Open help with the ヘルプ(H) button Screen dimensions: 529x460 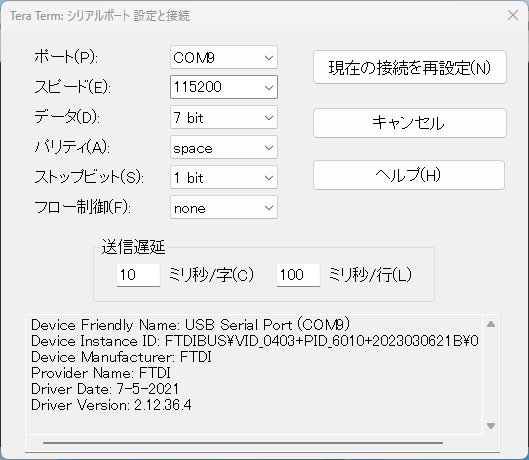tap(409, 175)
